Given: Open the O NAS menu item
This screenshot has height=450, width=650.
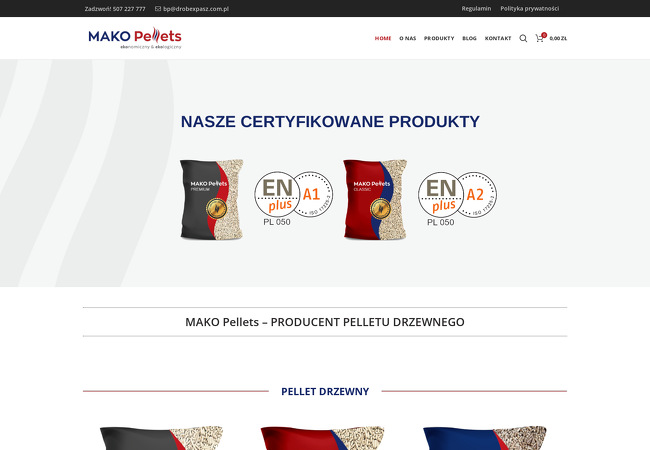Looking at the screenshot, I should click(407, 38).
